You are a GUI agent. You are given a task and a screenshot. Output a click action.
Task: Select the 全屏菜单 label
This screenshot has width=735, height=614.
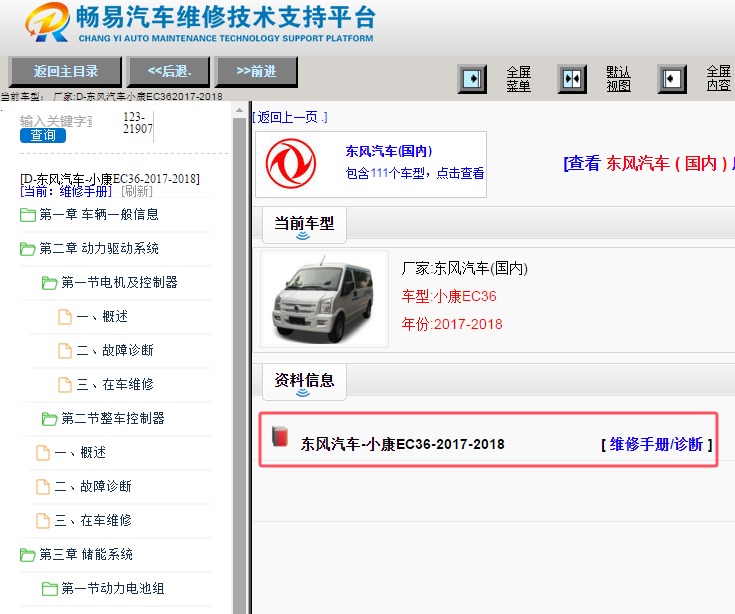518,79
